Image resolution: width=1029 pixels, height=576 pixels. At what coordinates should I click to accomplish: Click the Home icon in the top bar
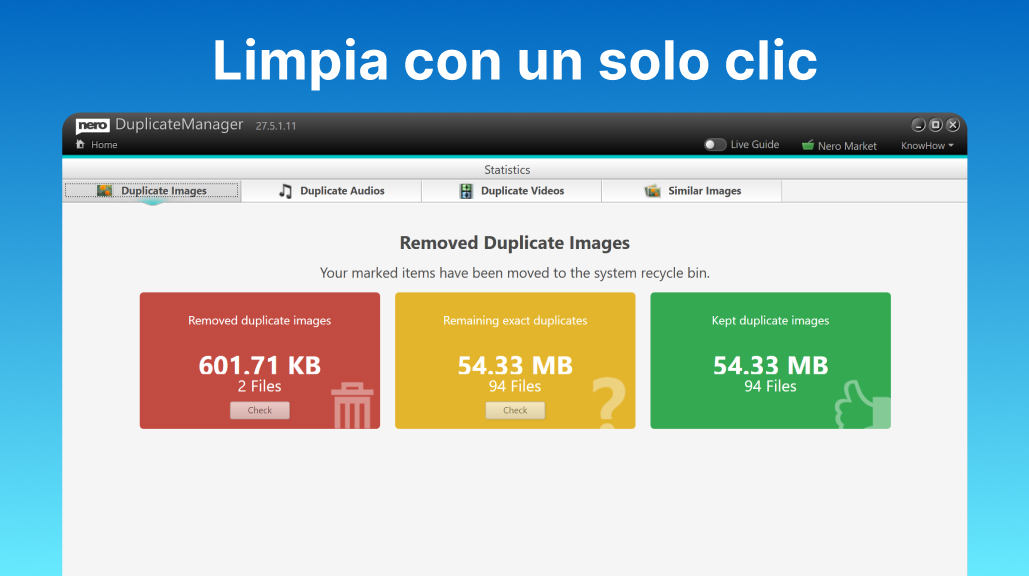tap(78, 144)
